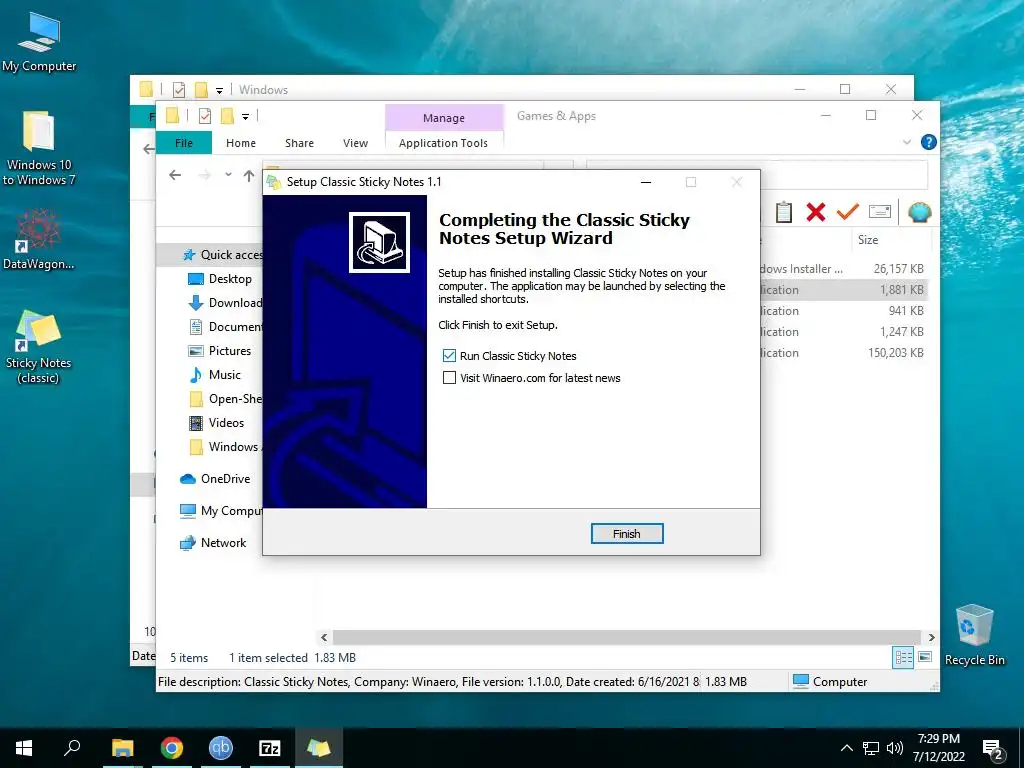Screen dimensions: 1024x768
Task: Open the File menu in Games & Apps window
Action: (x=184, y=143)
